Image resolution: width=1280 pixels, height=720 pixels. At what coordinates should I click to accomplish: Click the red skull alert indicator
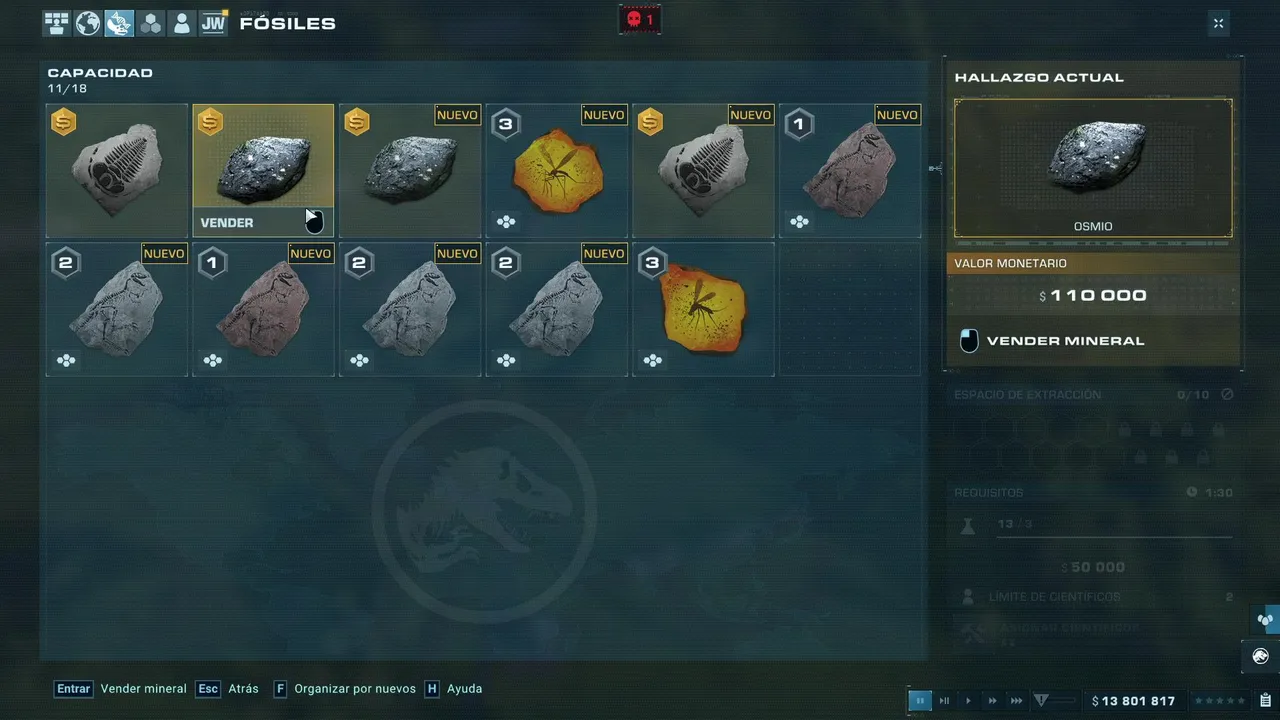639,19
